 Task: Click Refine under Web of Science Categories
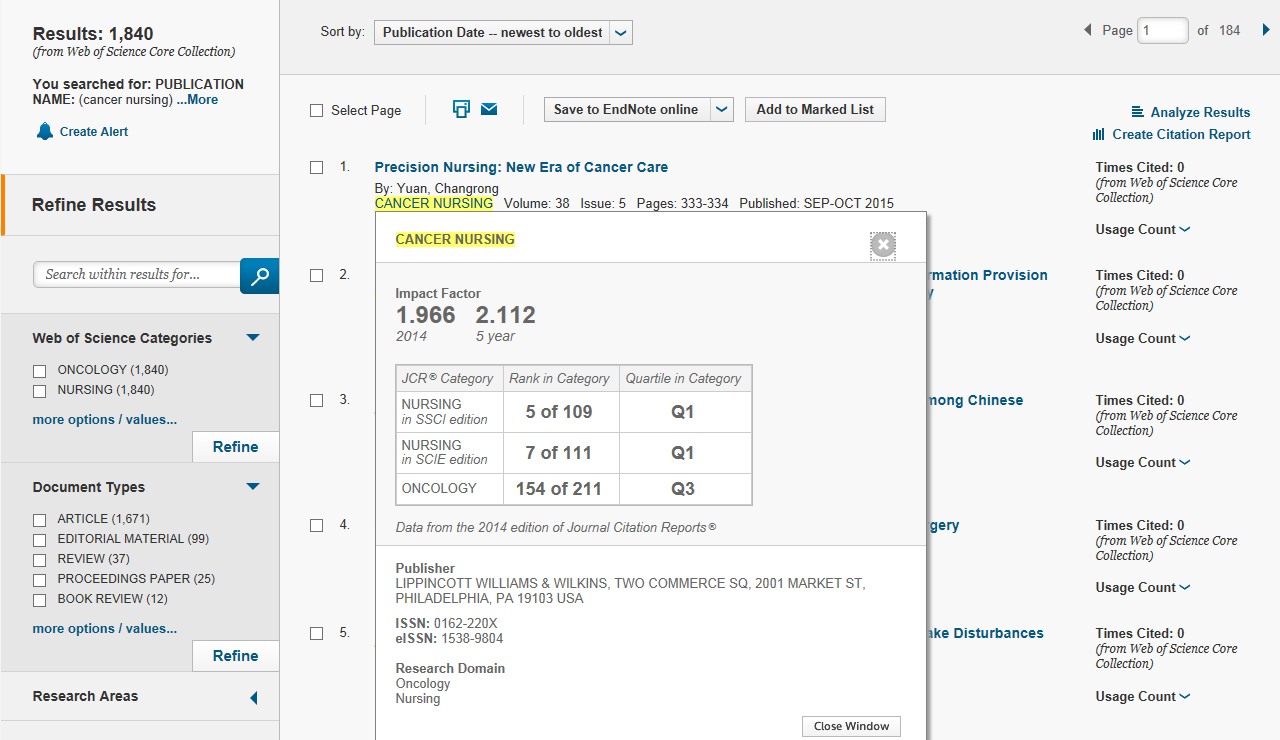point(235,447)
